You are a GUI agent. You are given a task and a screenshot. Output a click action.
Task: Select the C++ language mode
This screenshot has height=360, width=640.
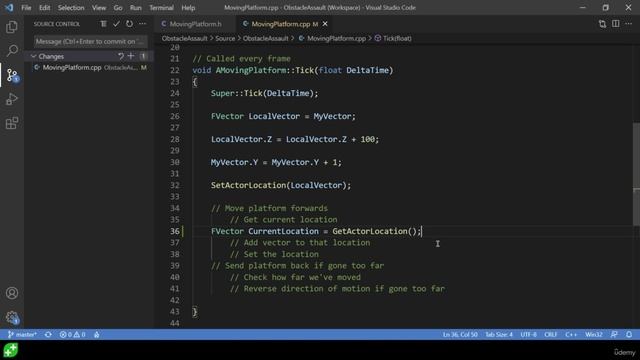click(571, 334)
